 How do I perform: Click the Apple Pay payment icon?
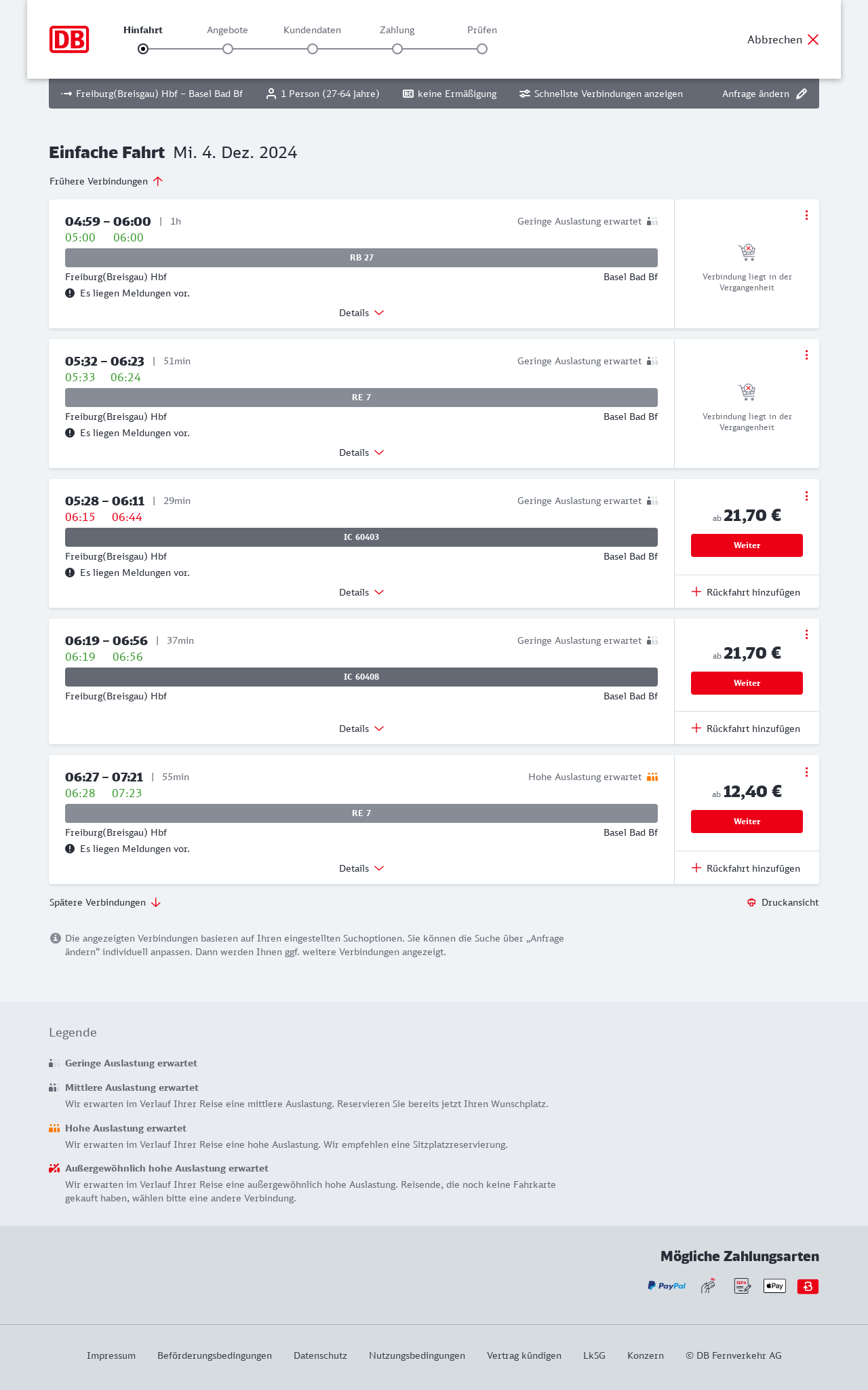774,1286
